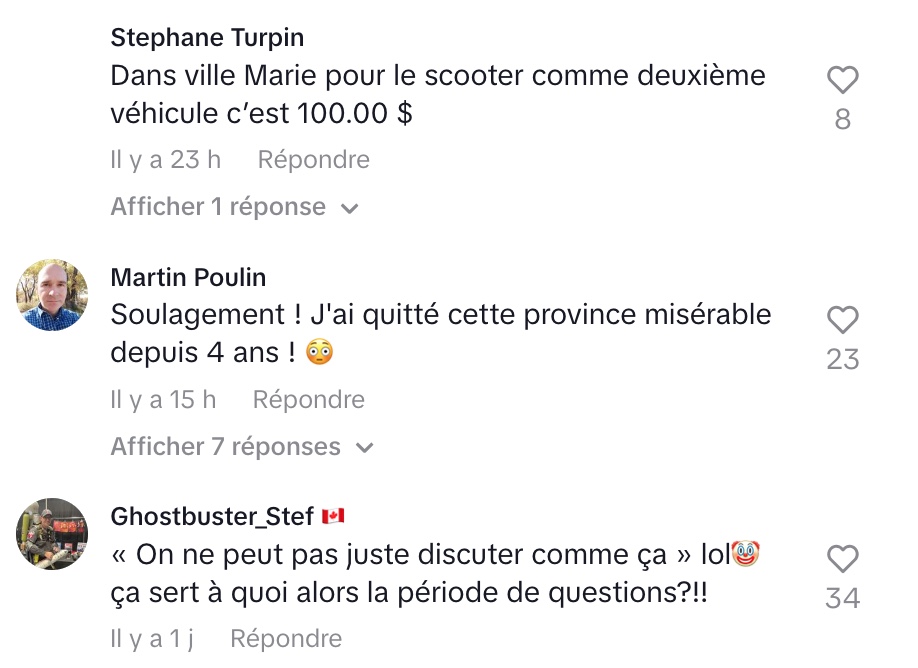Open Martin Poulin's username link
Viewport: 918px width, 668px height.
pyautogui.click(x=188, y=278)
